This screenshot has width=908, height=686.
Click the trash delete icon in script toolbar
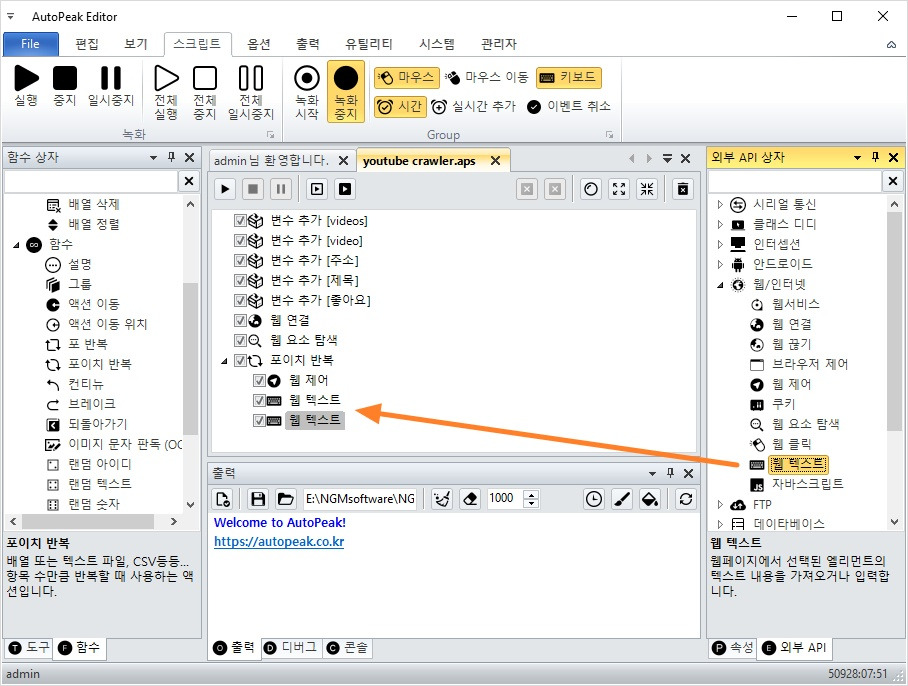[683, 189]
